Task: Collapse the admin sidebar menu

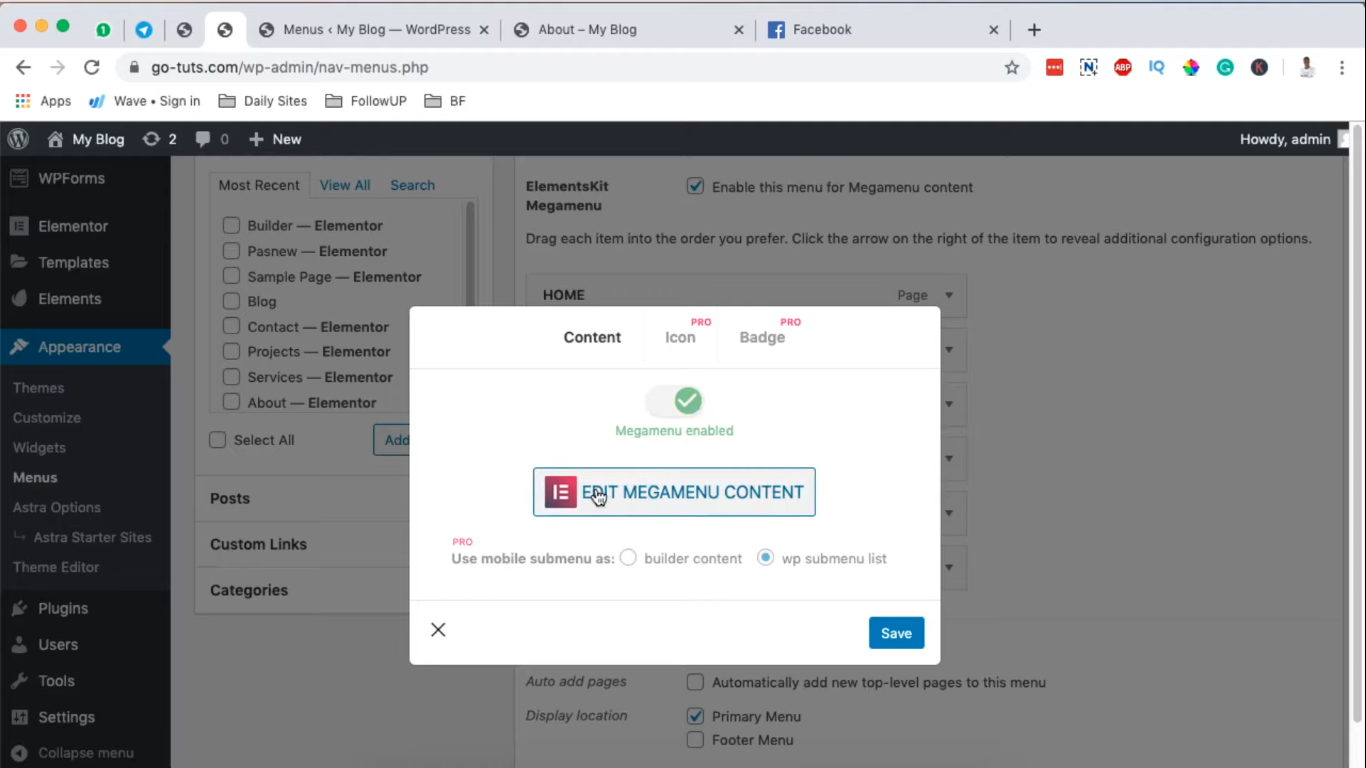Action: [85, 753]
